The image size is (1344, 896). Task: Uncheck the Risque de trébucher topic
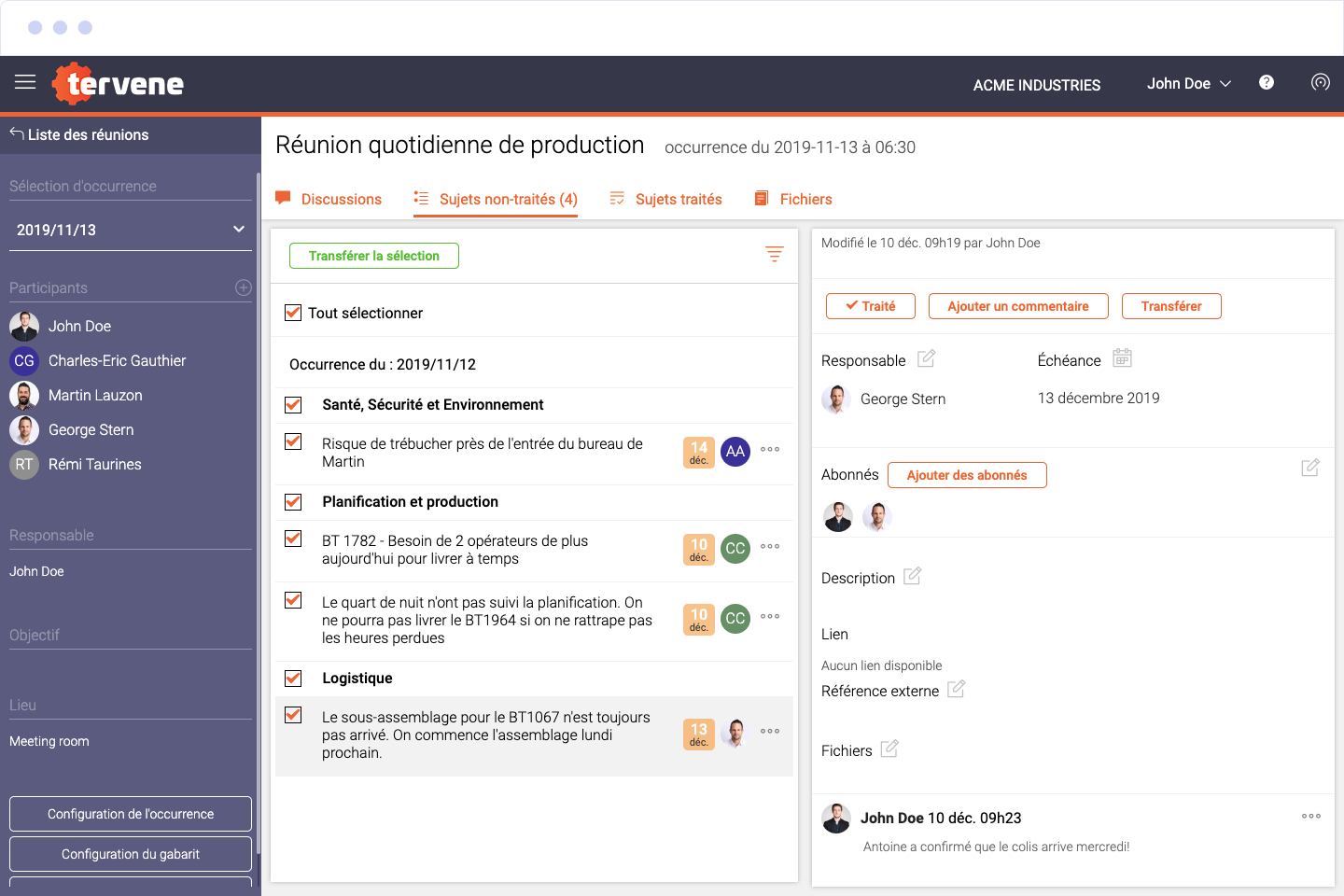[x=293, y=441]
